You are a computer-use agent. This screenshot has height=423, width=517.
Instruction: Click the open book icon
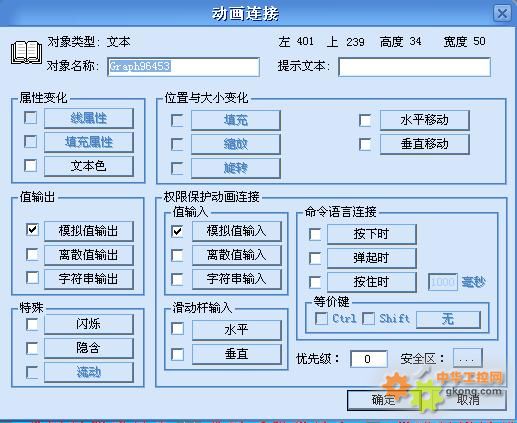click(27, 53)
